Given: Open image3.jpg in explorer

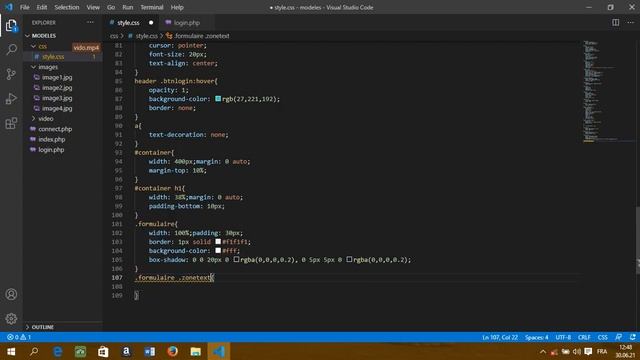Looking at the screenshot, I should pyautogui.click(x=57, y=98).
